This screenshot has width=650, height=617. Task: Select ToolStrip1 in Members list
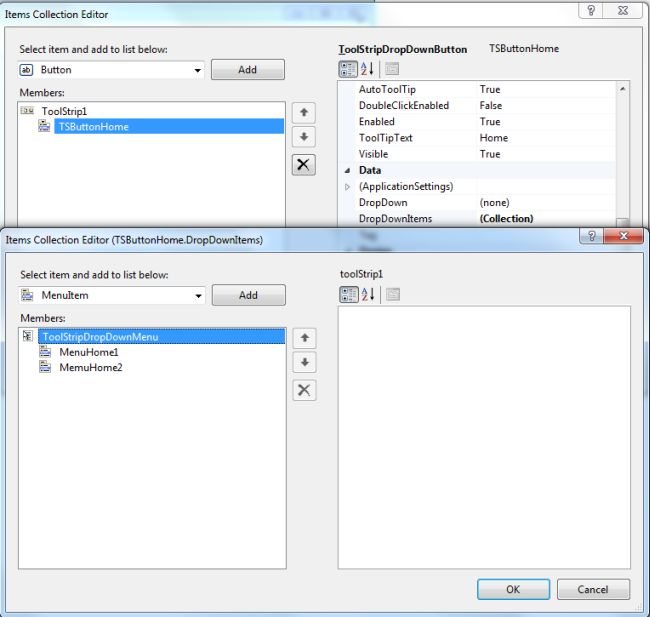click(64, 111)
